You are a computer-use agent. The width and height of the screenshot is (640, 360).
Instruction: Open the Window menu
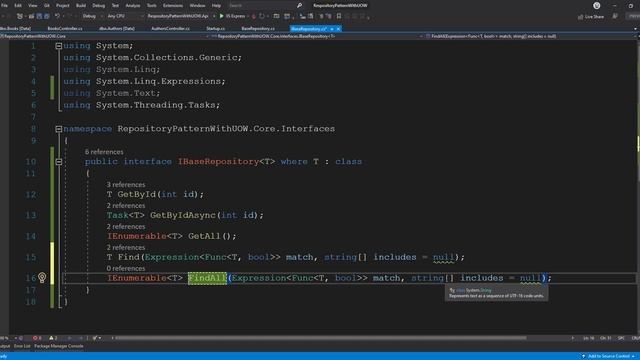click(197, 5)
